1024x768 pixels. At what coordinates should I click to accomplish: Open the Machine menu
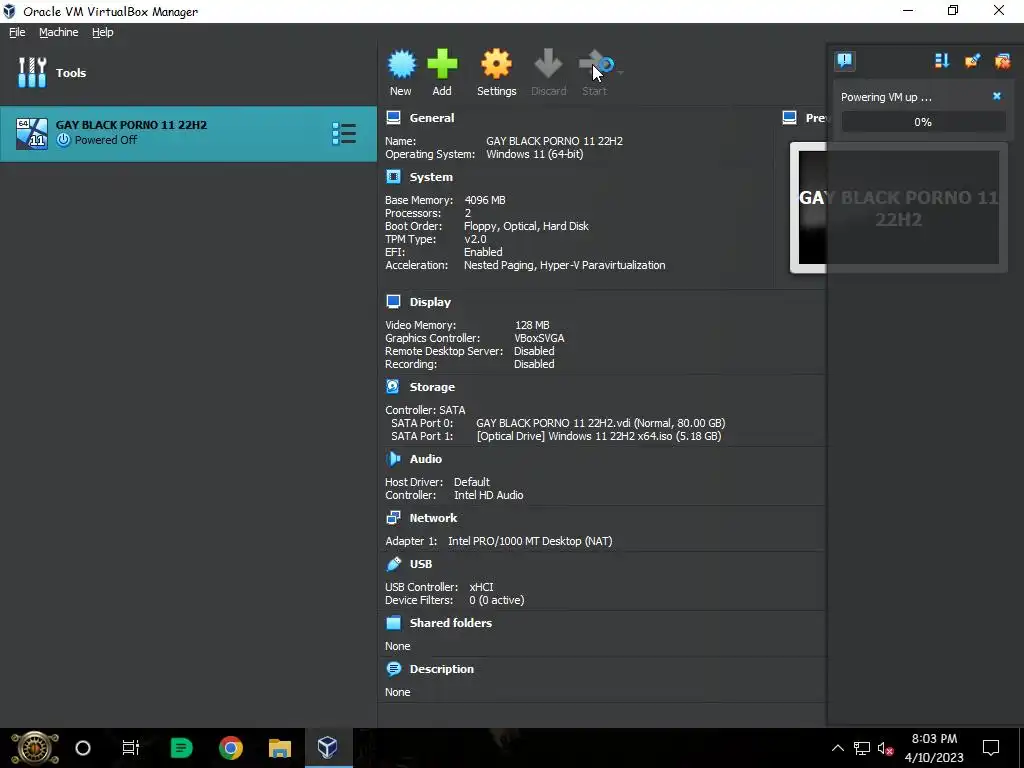(x=59, y=32)
